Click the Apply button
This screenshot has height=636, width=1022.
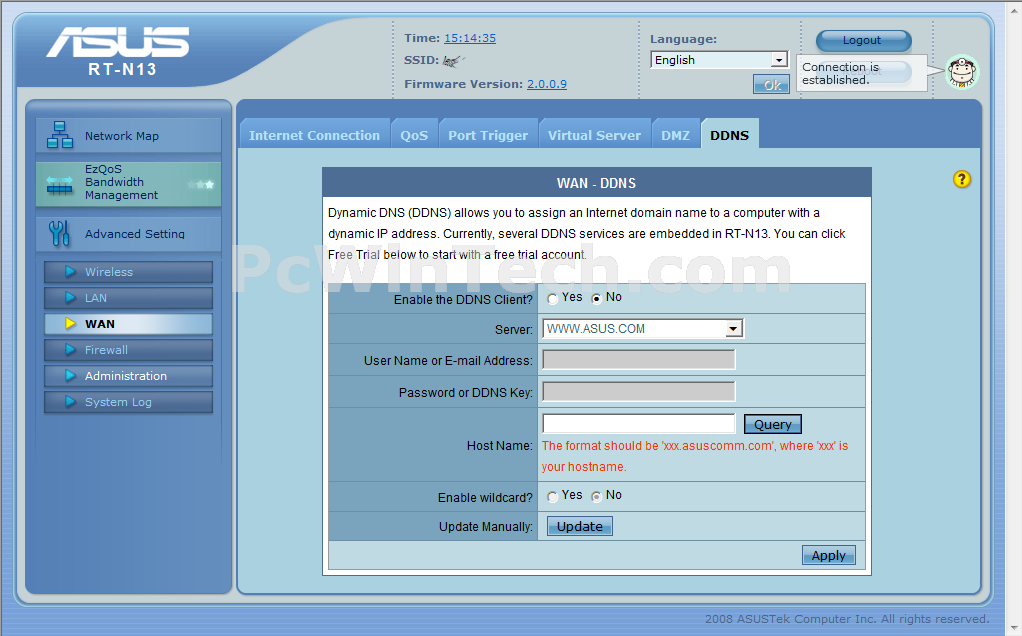tap(828, 555)
